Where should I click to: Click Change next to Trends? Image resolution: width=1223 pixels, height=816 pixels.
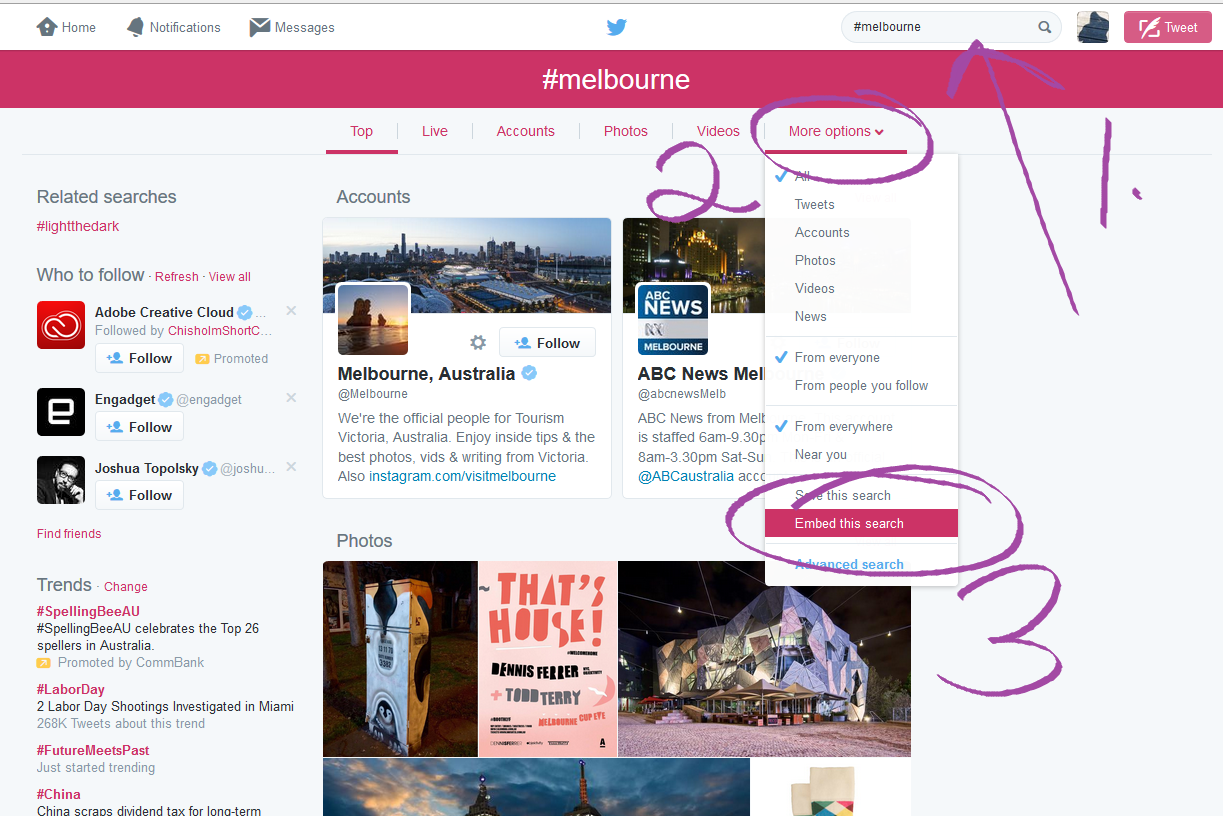click(126, 587)
